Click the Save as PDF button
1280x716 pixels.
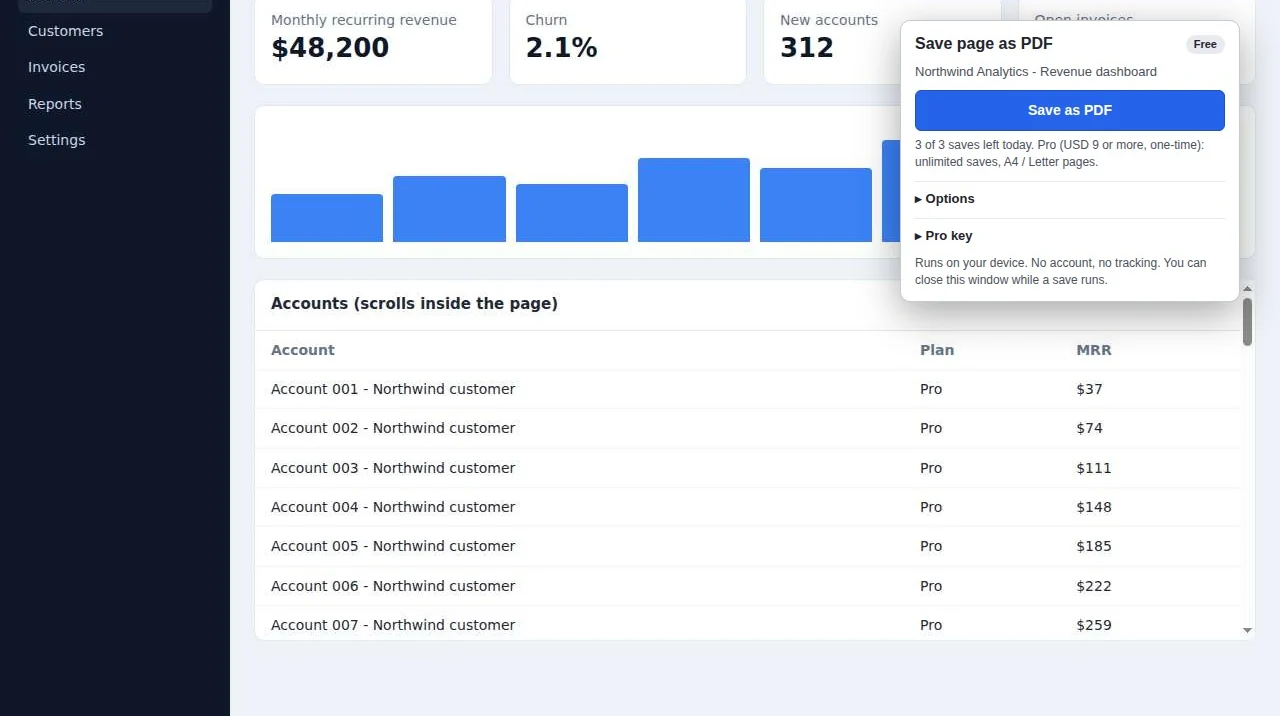(1069, 110)
